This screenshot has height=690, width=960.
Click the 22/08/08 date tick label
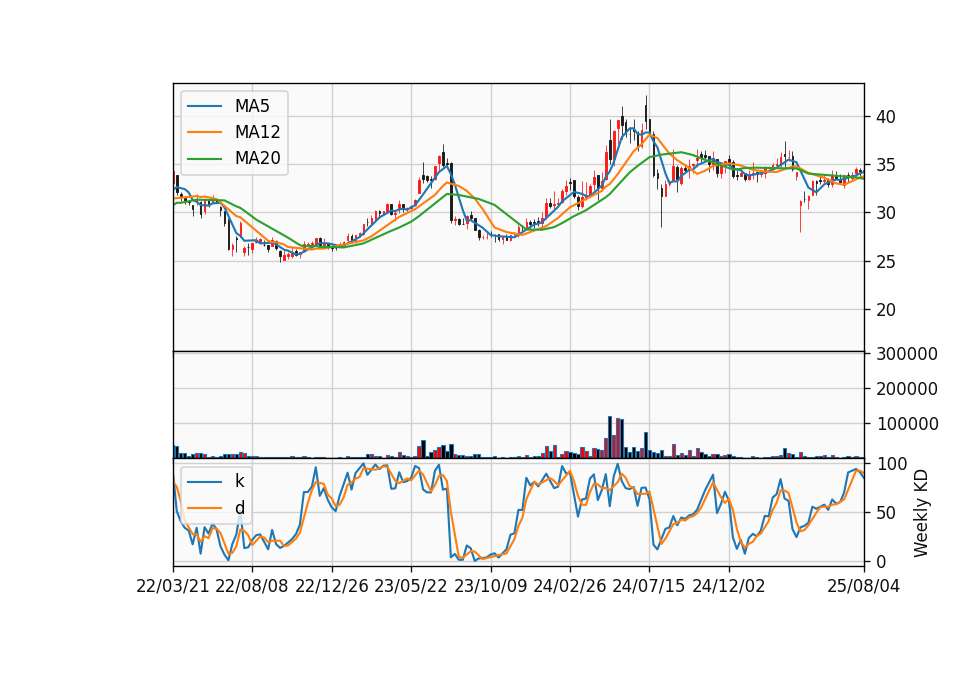click(252, 586)
